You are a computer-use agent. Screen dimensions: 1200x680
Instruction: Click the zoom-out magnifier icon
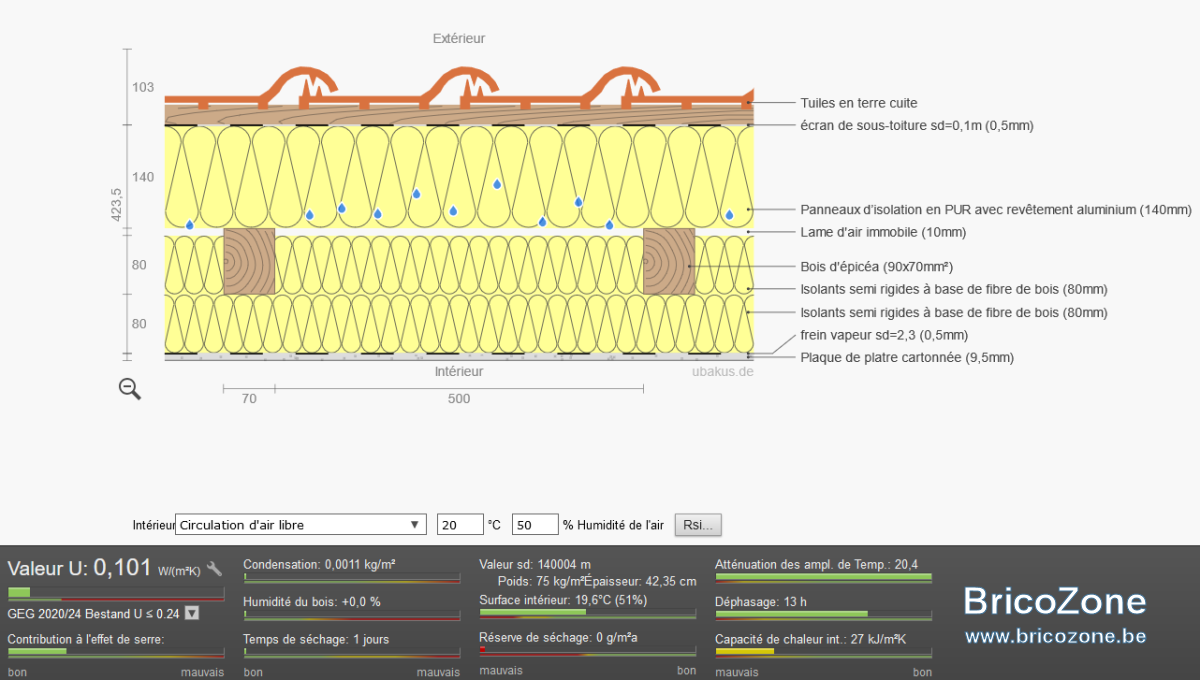point(130,389)
